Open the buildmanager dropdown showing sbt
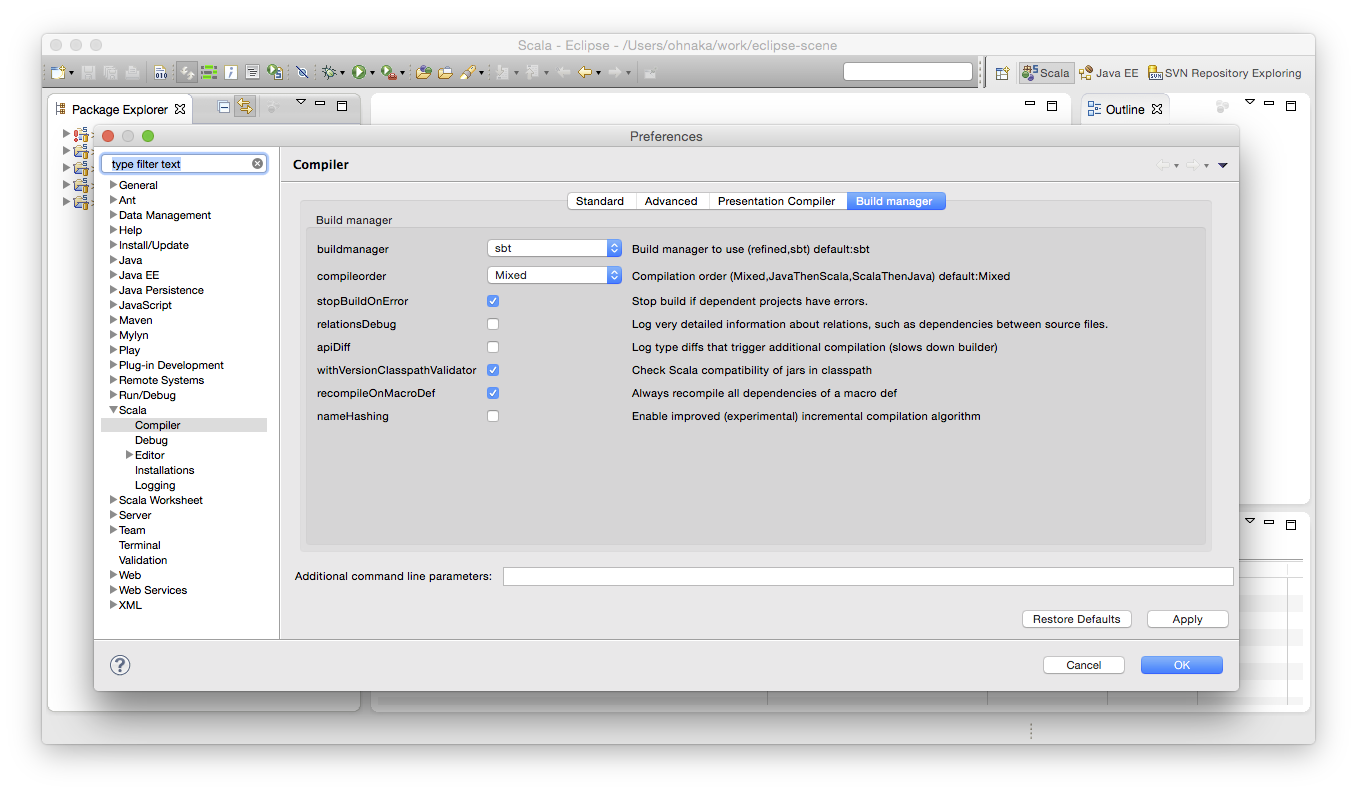 [554, 247]
